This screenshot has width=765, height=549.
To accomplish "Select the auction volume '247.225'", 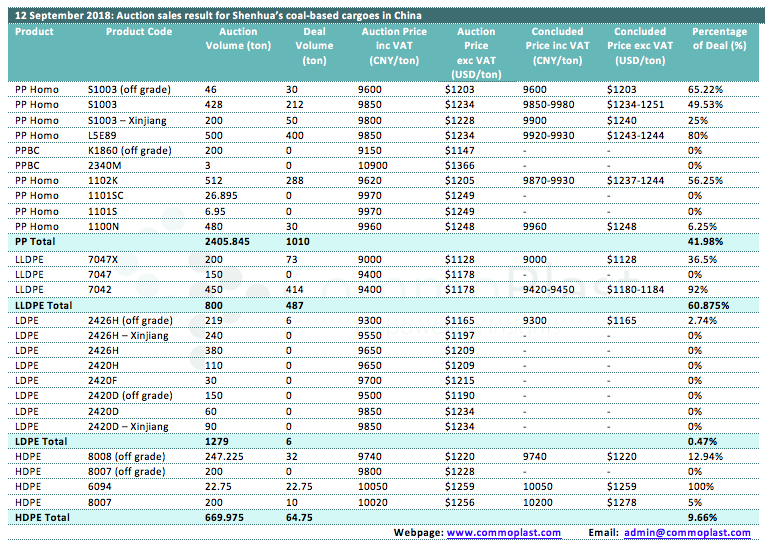I will (x=224, y=457).
